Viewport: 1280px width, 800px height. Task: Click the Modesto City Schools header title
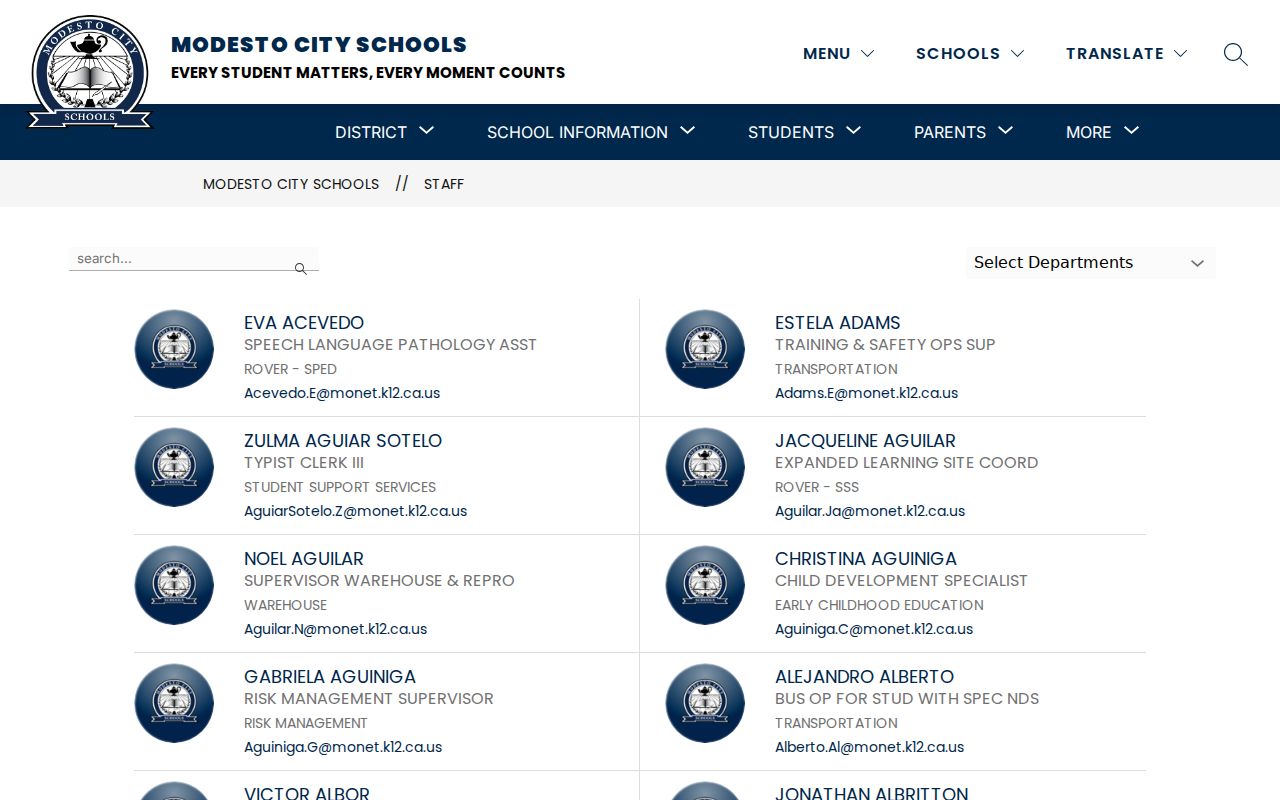coord(319,44)
